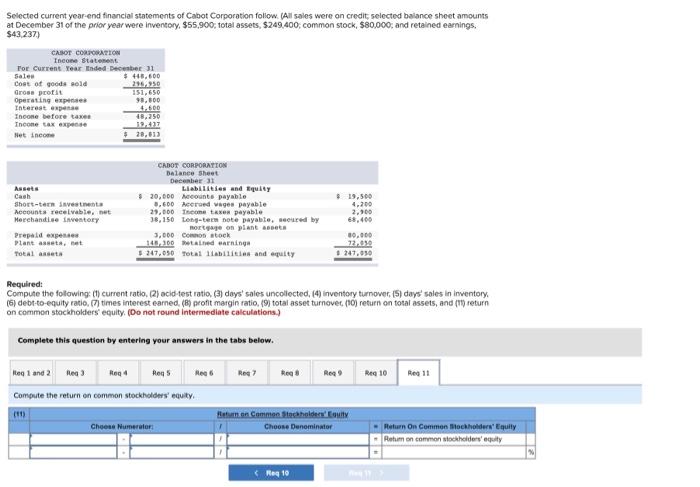Open the Req 9 tab
Viewport: 700px width, 487px height.
tap(333, 373)
